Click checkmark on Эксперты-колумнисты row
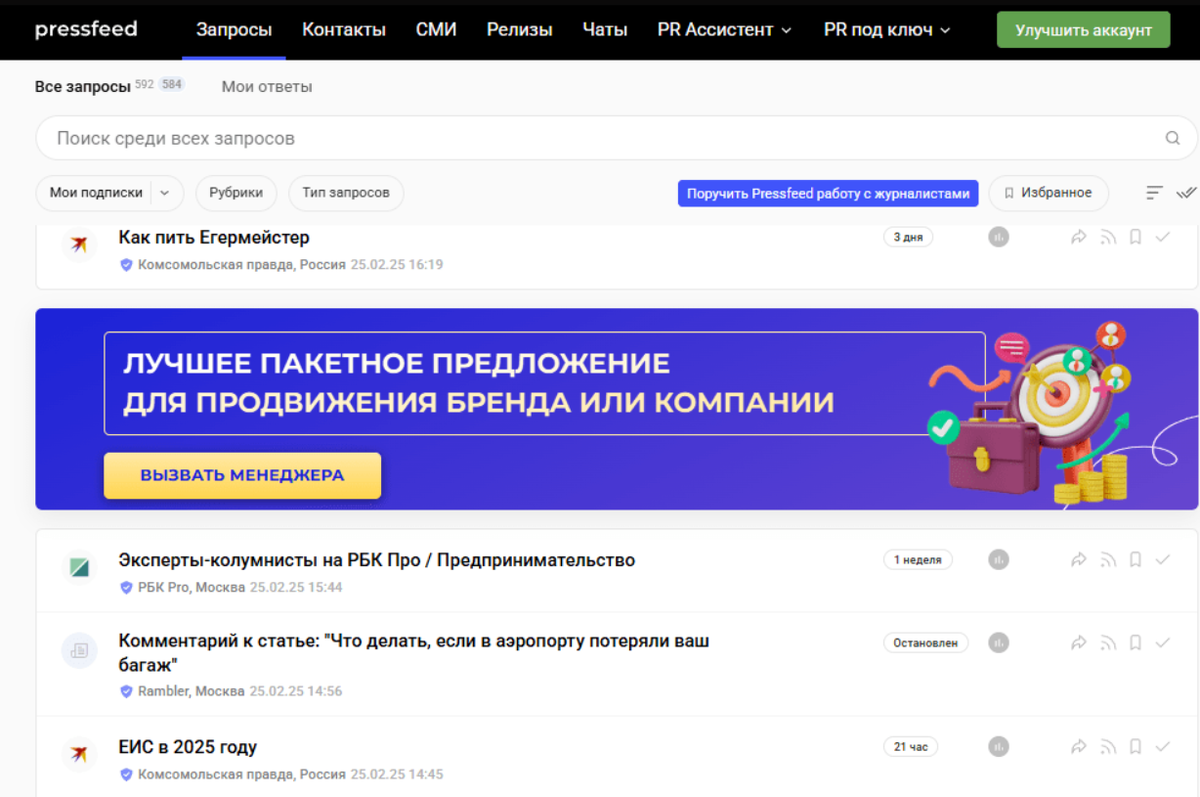This screenshot has height=797, width=1200. click(1163, 560)
